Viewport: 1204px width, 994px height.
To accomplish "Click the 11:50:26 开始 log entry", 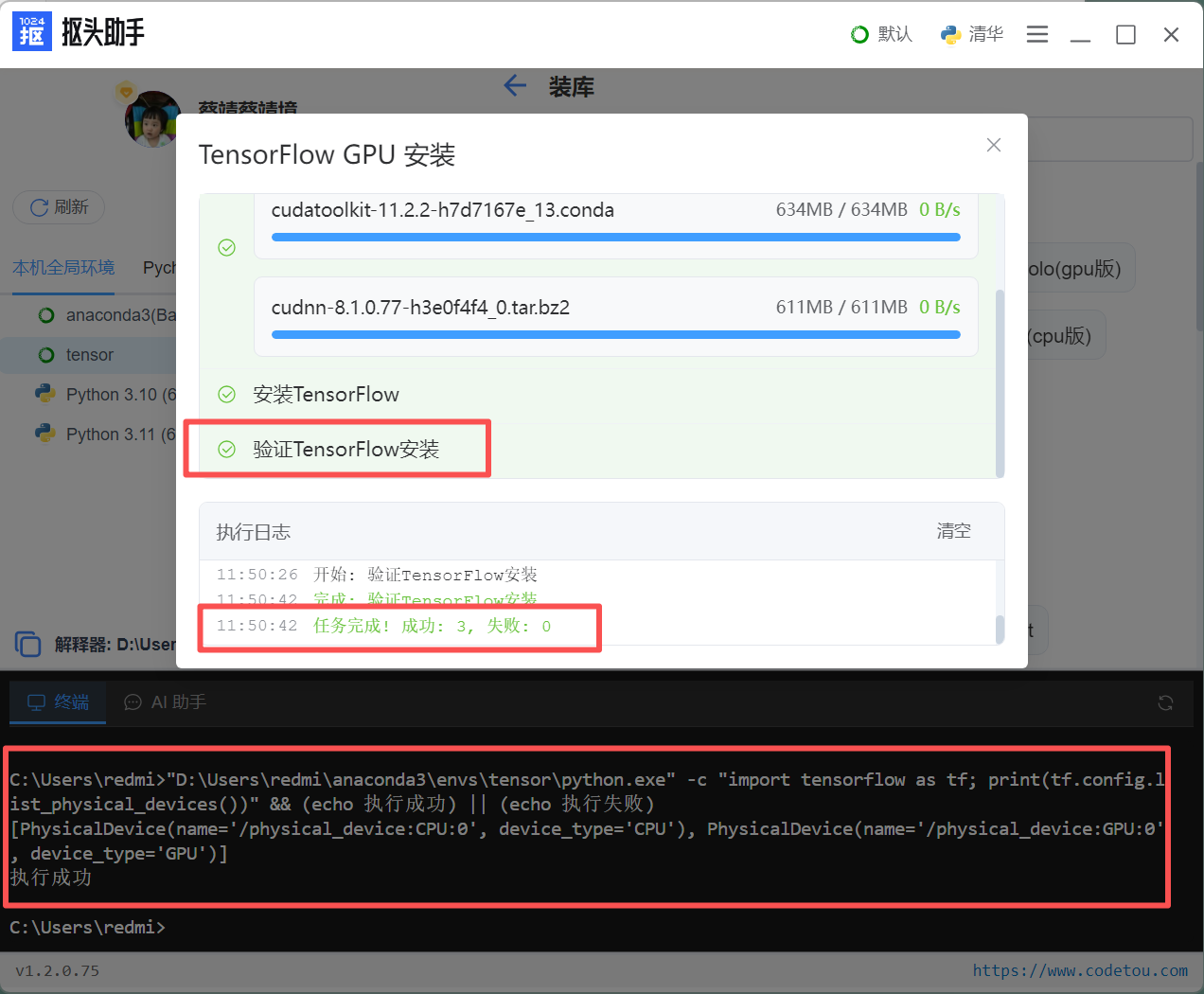I will point(377,575).
